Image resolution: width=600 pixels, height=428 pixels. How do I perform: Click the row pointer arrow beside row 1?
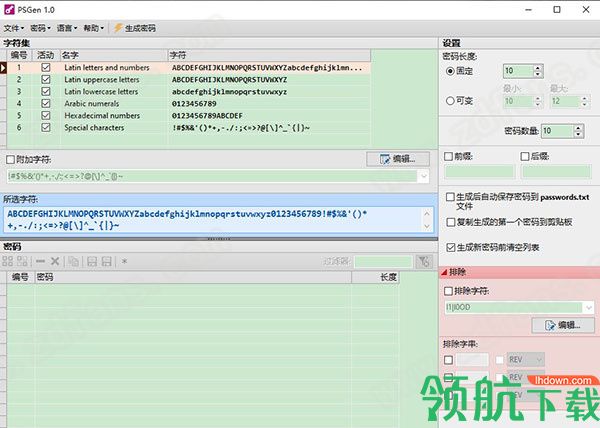point(3,68)
